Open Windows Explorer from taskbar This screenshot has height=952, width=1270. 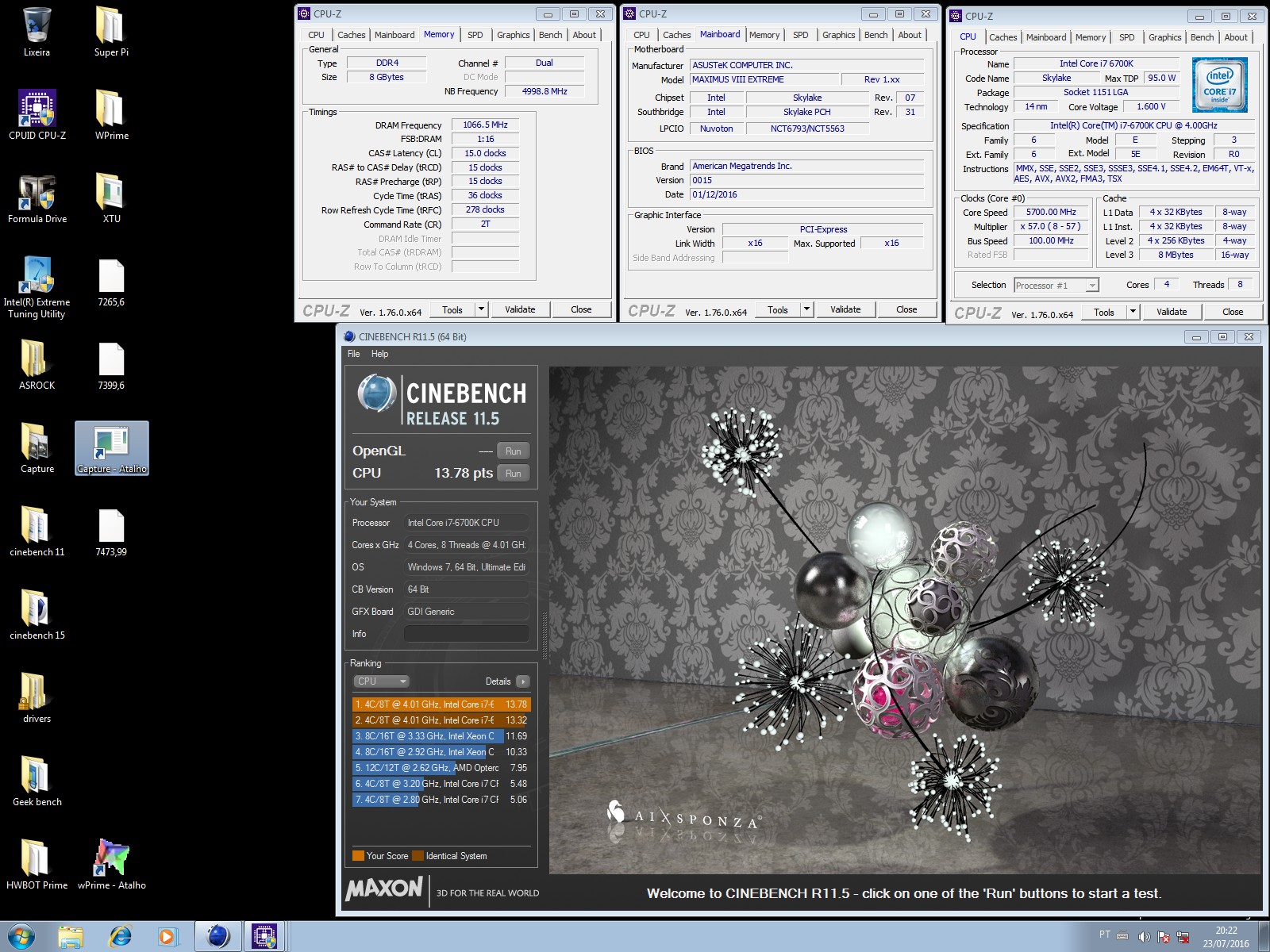click(x=71, y=936)
